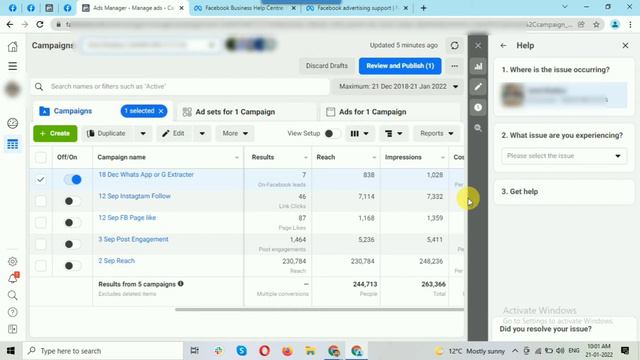Toggle the View Setup switch
Screen dimensions: 640x360
click(333, 133)
